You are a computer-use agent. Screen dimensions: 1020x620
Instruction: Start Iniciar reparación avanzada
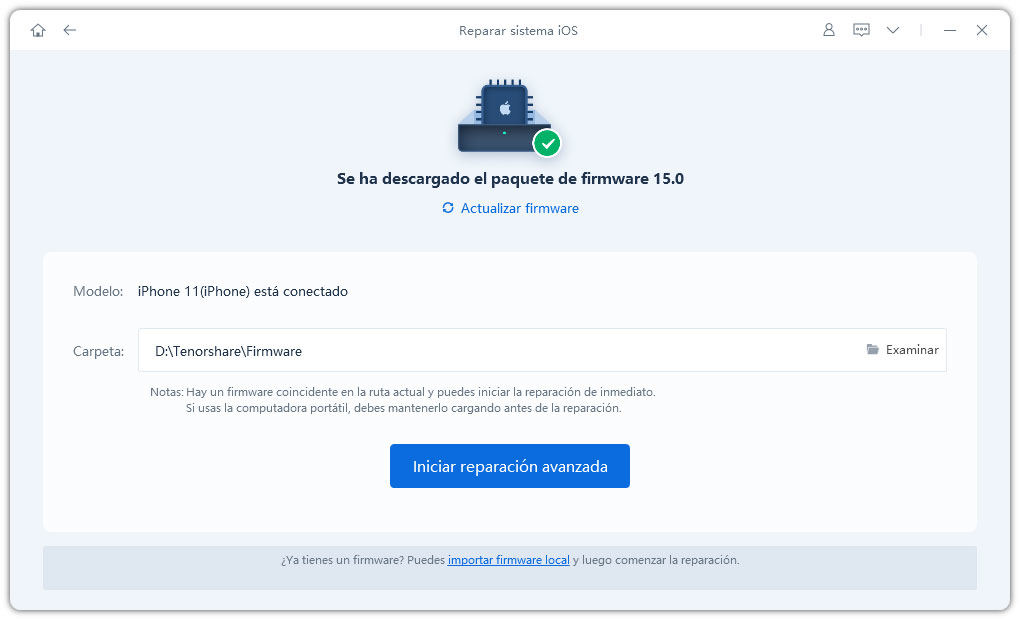(x=509, y=466)
